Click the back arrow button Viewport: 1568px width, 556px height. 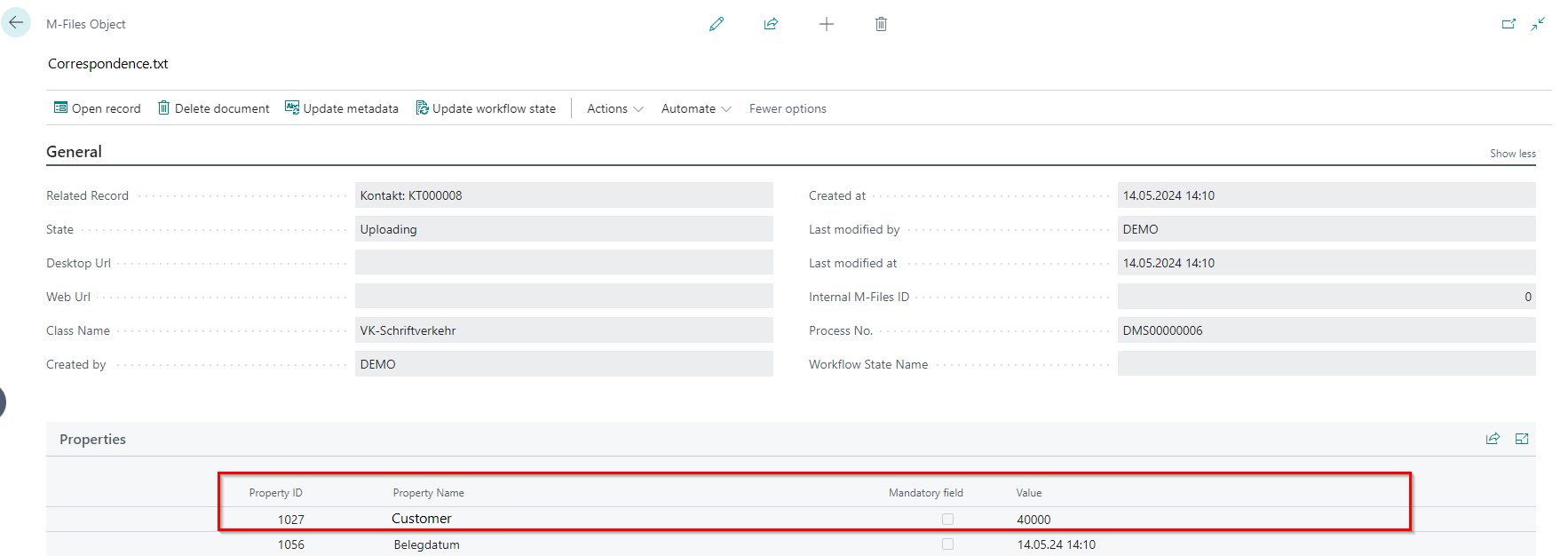pos(16,22)
